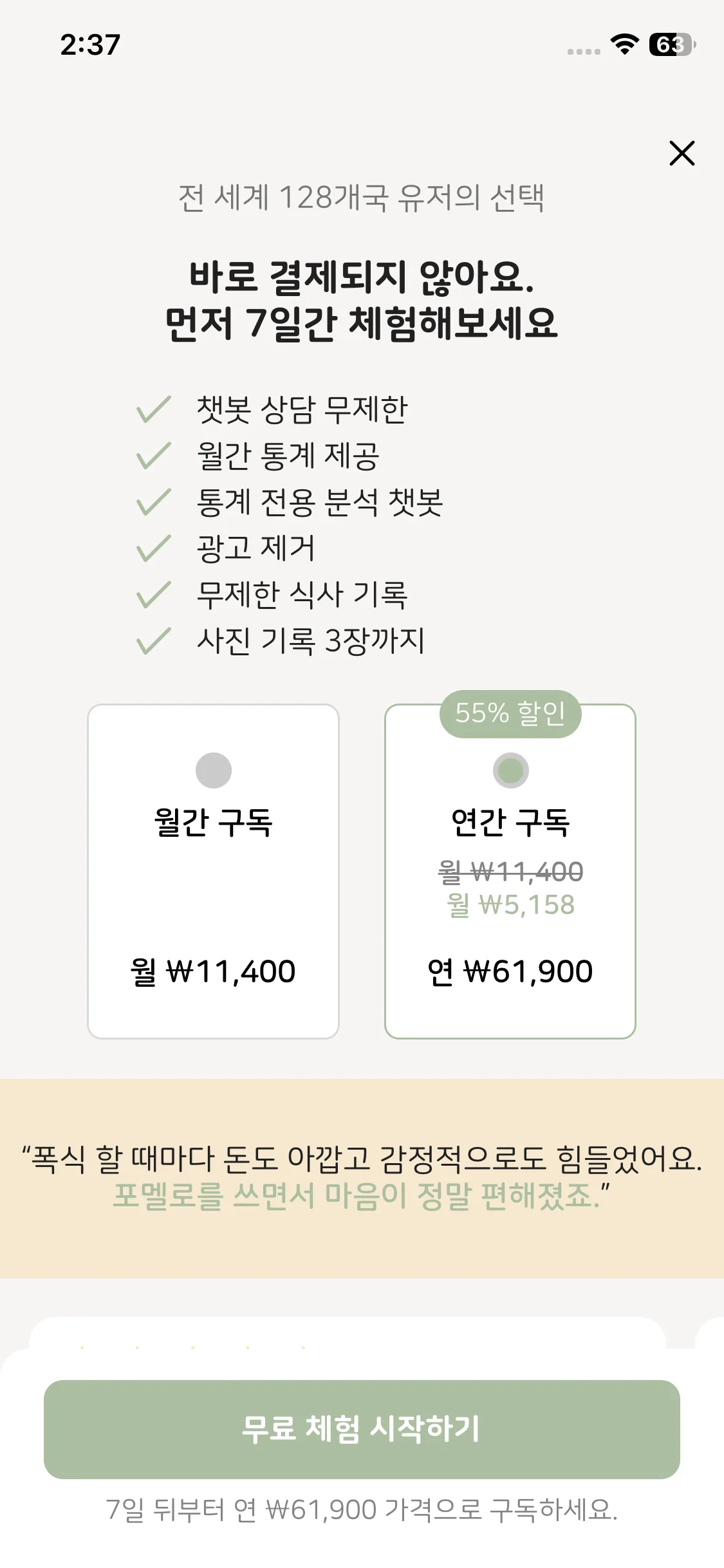Tap the 포멜로를 쓰면서 highlighted quote text
724x1568 pixels.
[x=362, y=1196]
